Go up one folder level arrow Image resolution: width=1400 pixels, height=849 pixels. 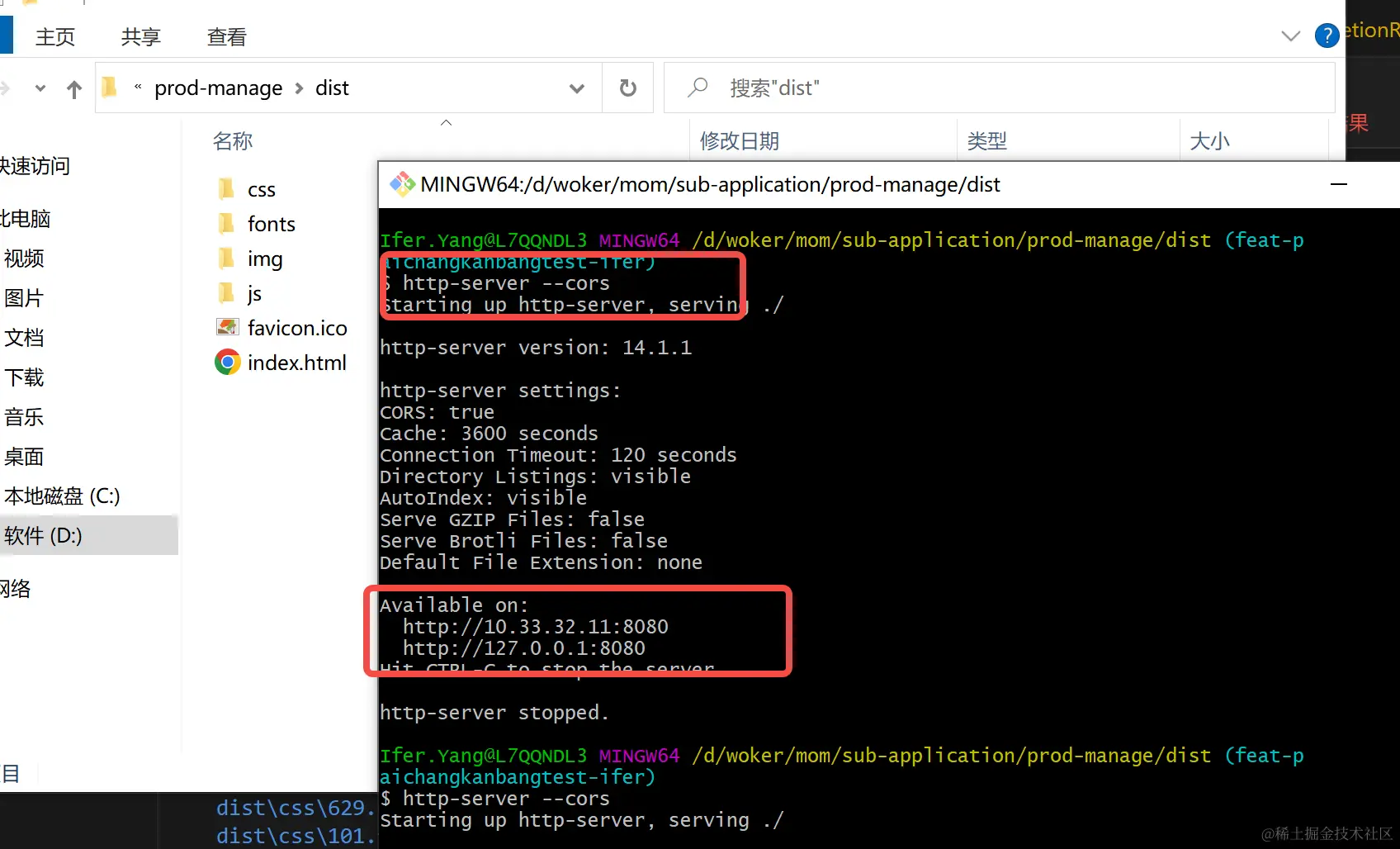tap(74, 89)
